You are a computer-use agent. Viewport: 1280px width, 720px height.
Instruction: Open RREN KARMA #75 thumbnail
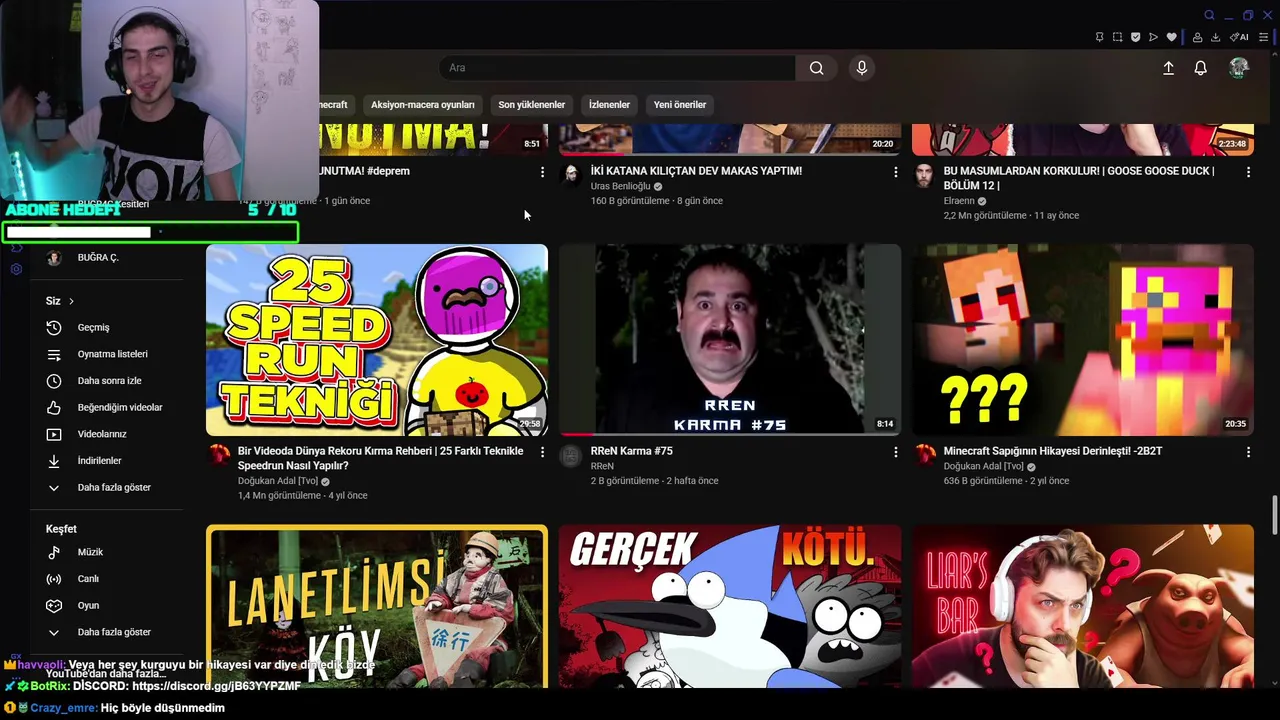[730, 340]
